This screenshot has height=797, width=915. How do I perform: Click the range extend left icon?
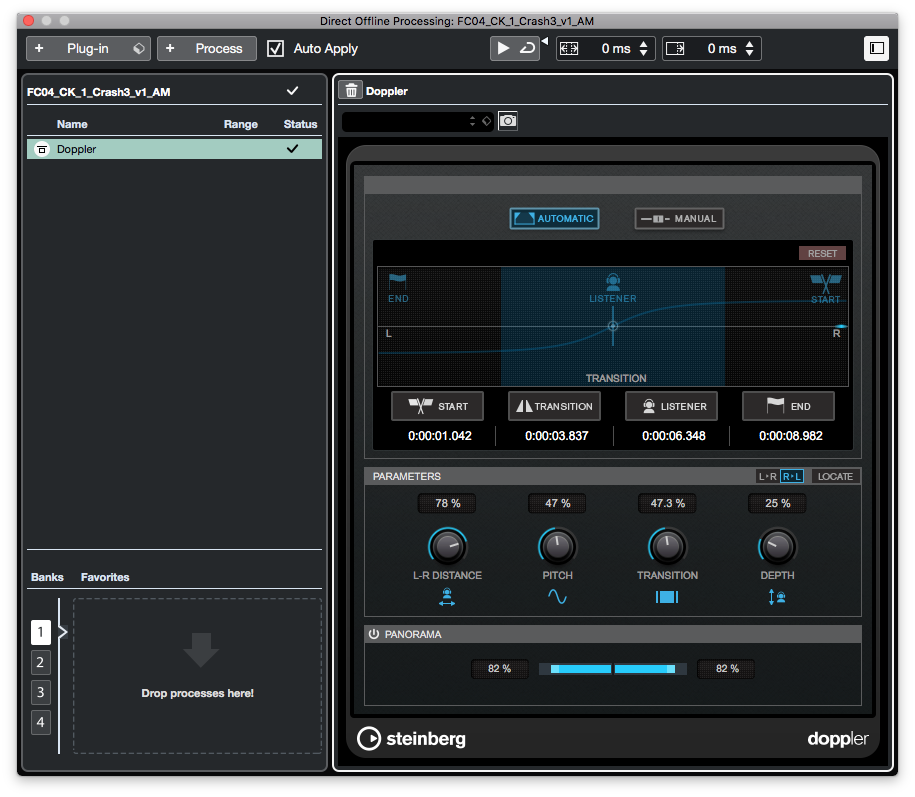(569, 48)
